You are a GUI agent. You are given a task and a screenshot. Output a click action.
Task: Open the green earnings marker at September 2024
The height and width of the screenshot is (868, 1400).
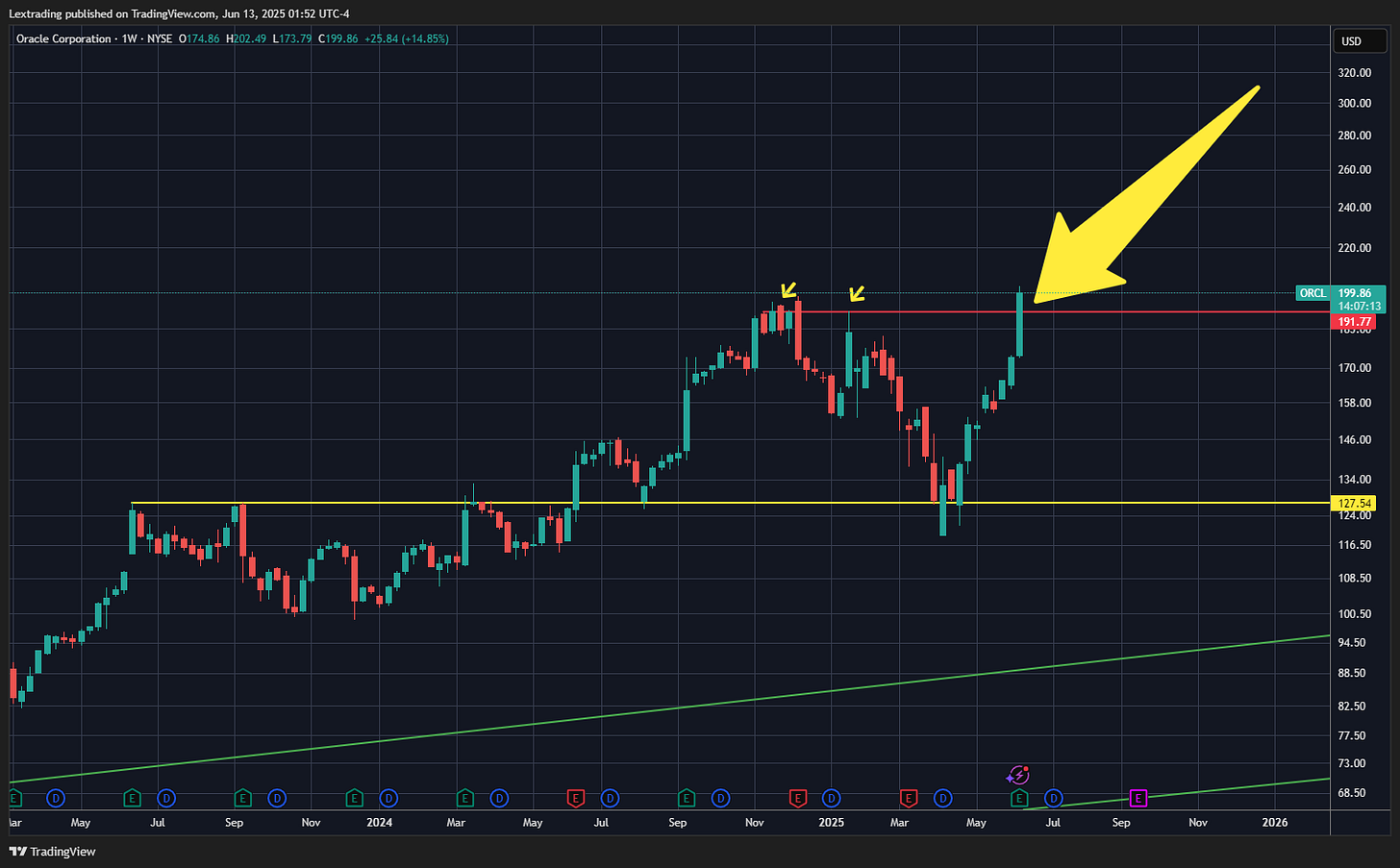[687, 798]
